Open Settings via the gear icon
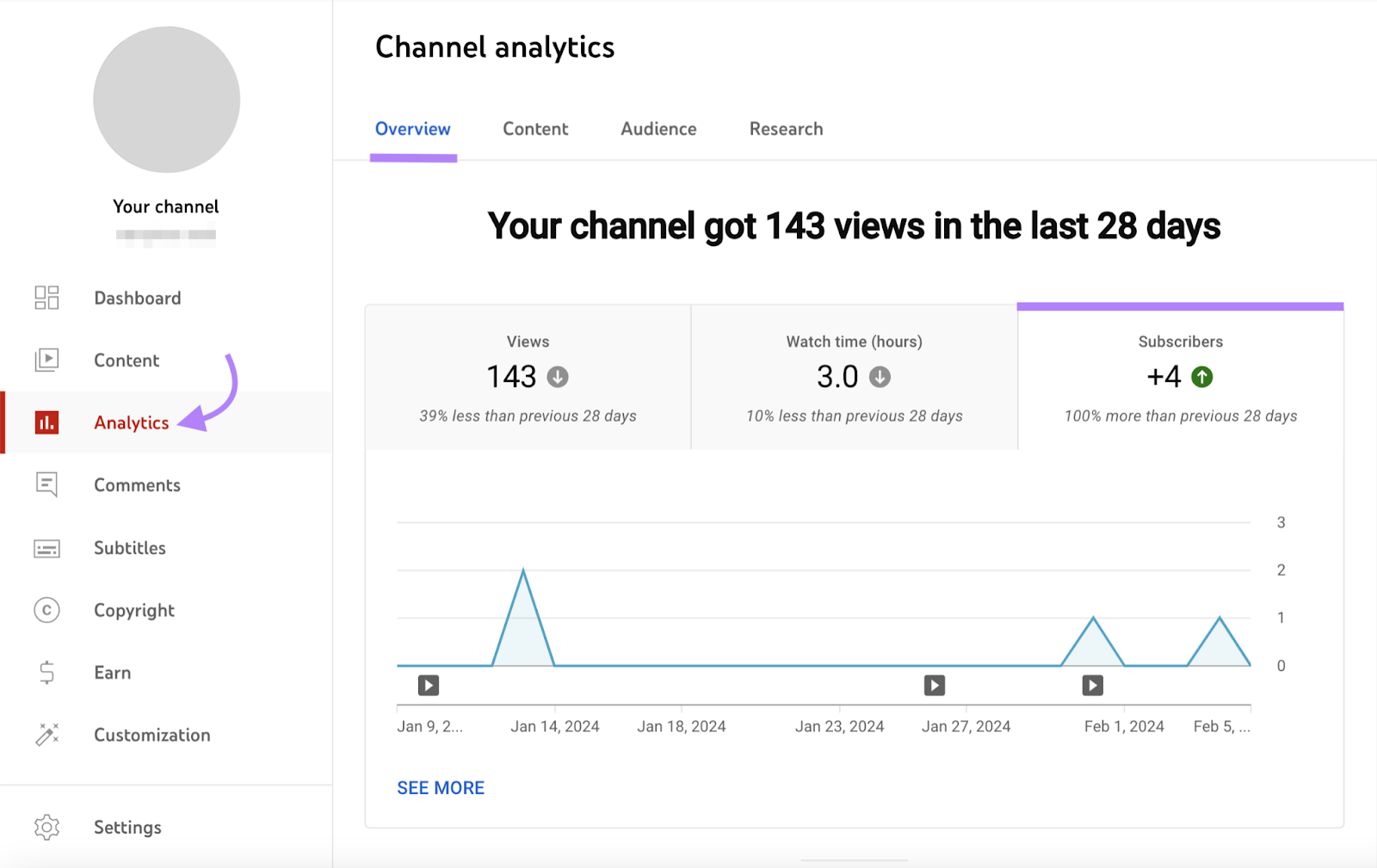Image resolution: width=1377 pixels, height=868 pixels. 46,827
